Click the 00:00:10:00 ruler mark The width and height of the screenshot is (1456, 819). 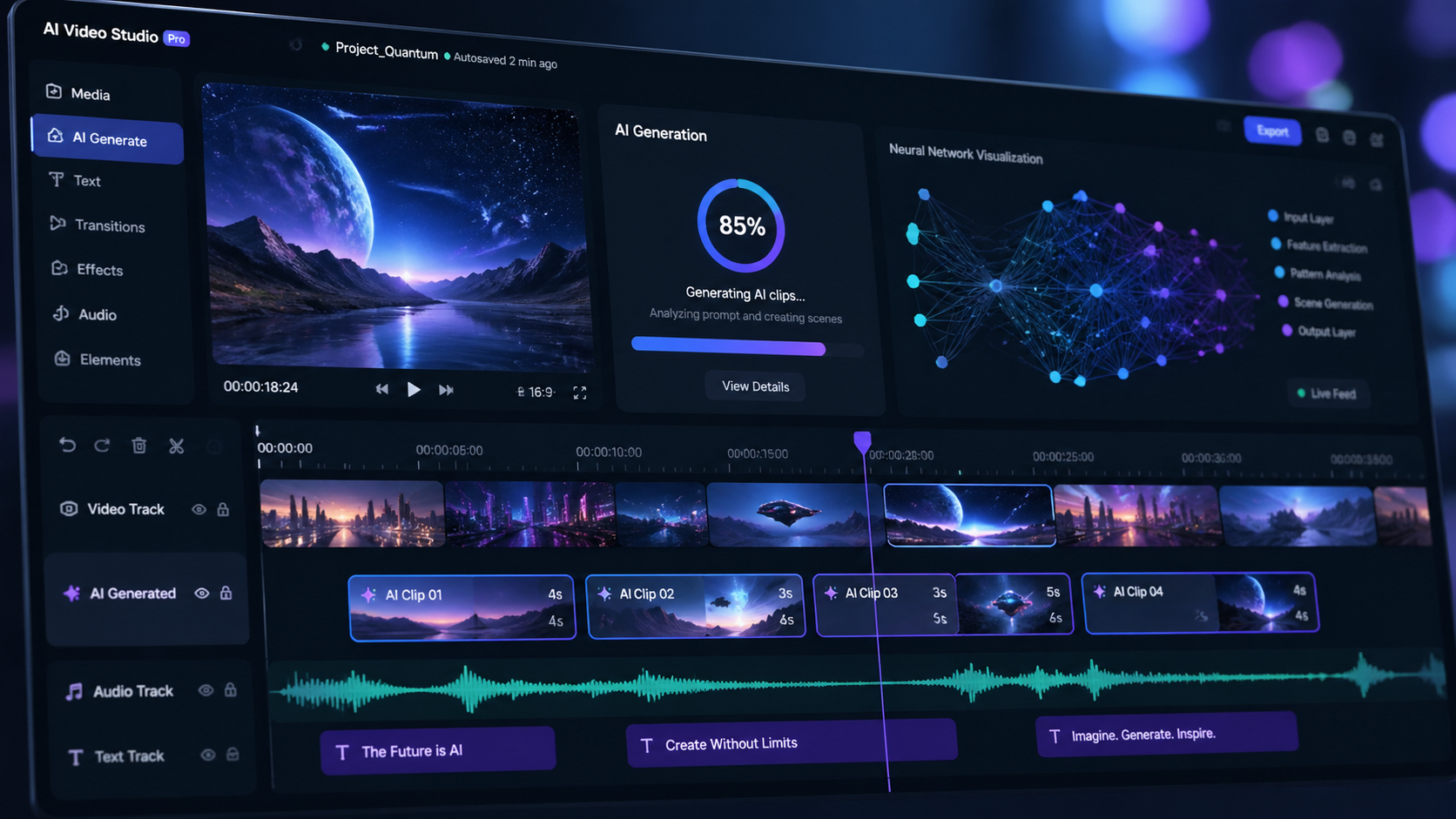pos(609,452)
